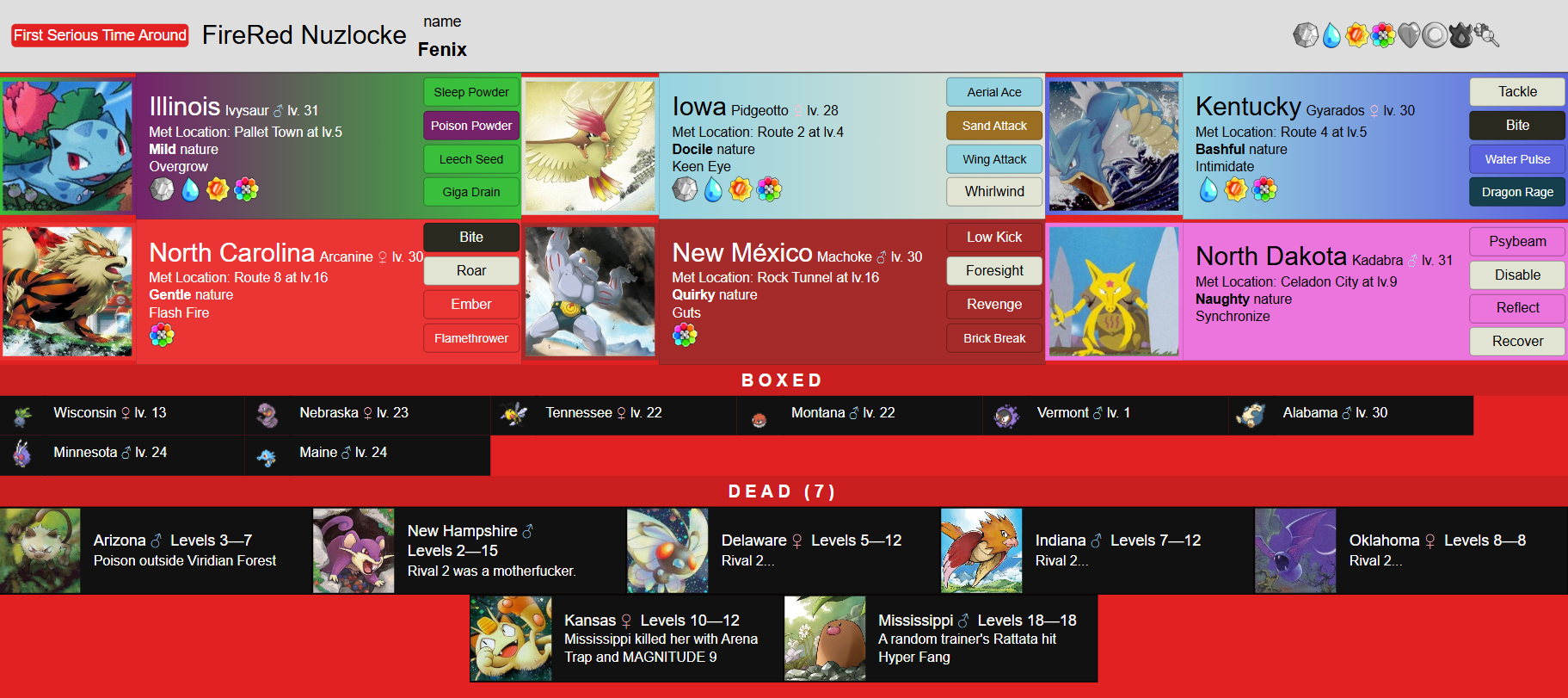1568x698 pixels.
Task: Select the Low Kick move
Action: (x=994, y=238)
